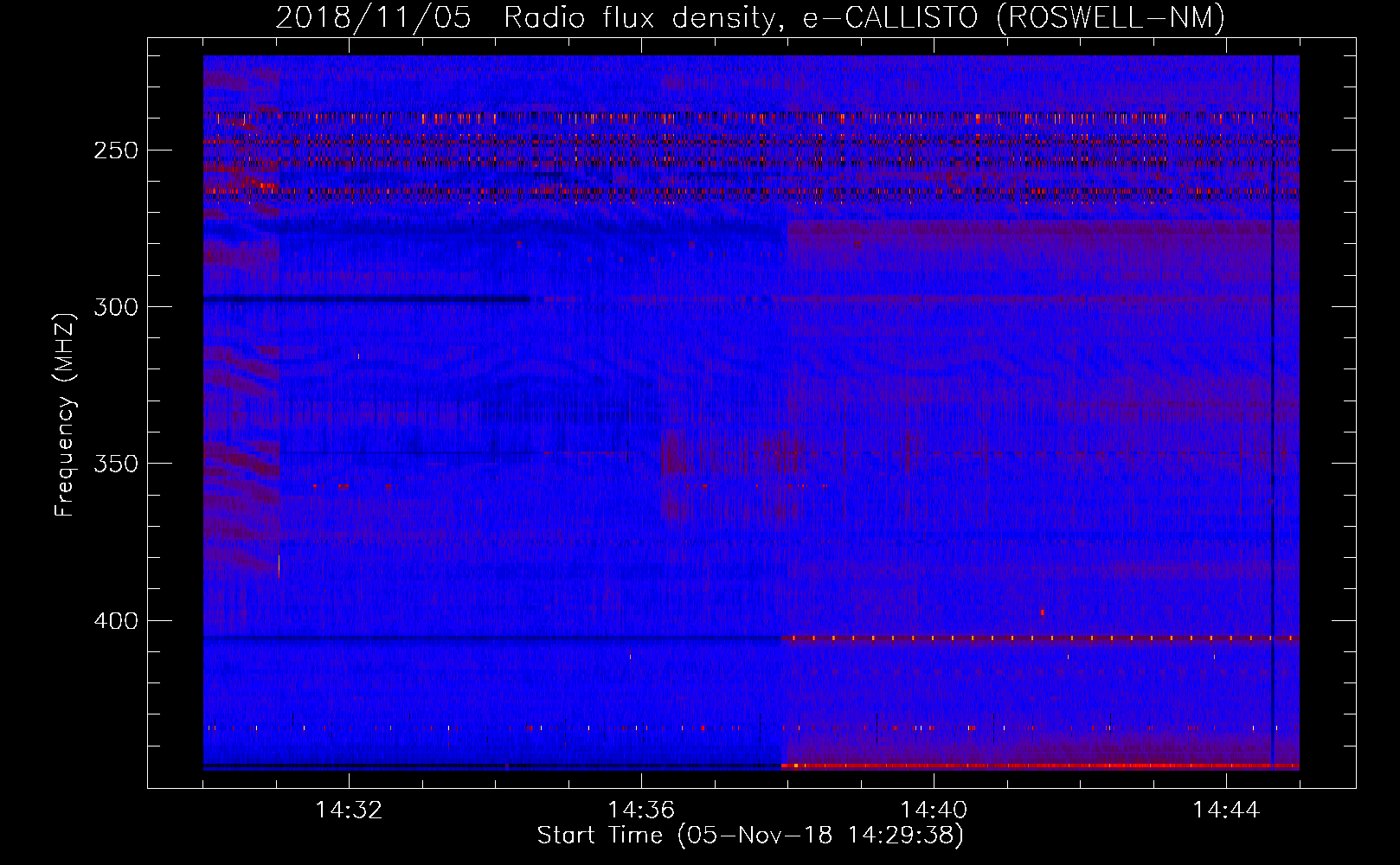Click the 14:40 time tick label
Image resolution: width=1400 pixels, height=865 pixels.
(934, 811)
